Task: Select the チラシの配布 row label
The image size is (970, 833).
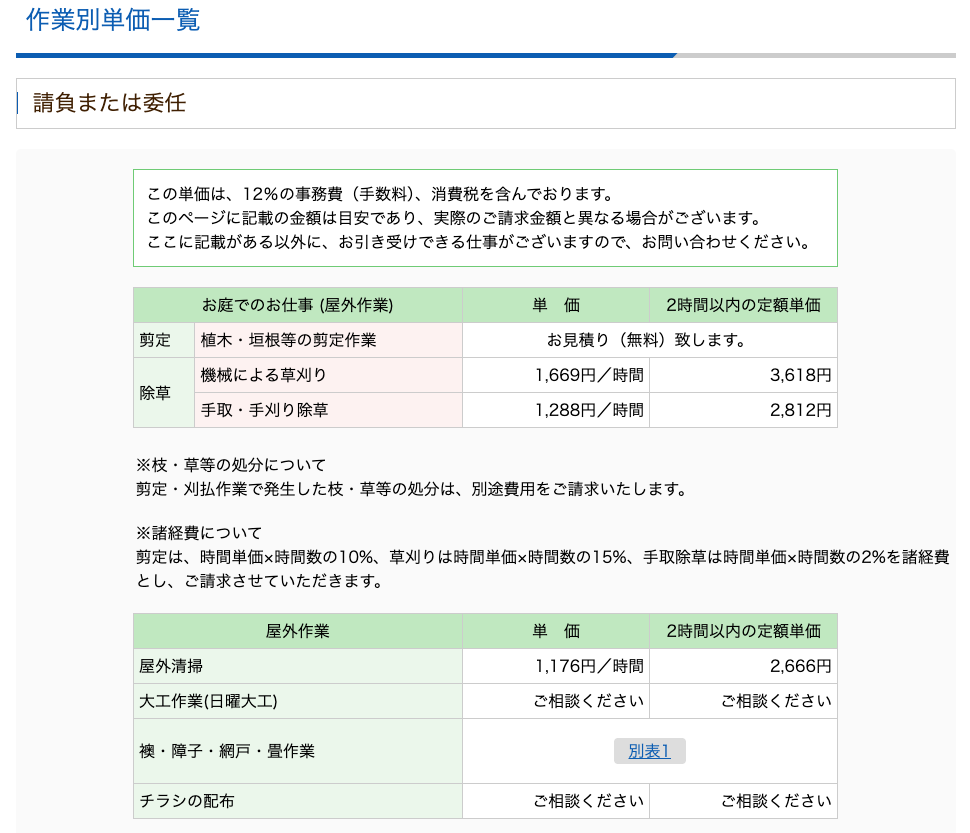Action: pos(187,801)
